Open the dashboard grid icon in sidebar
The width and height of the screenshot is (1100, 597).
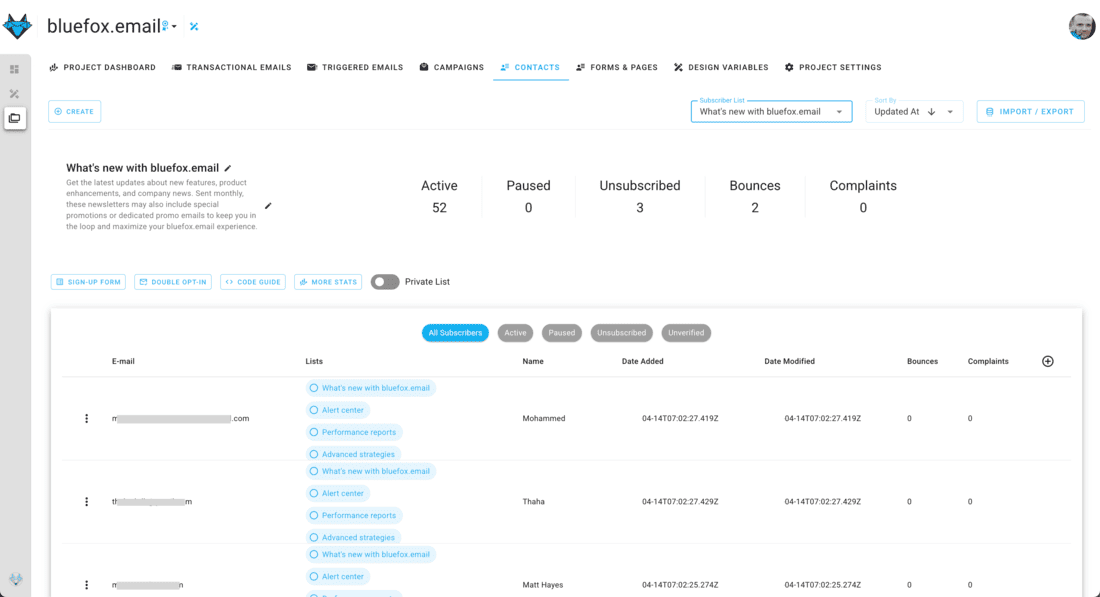[14, 69]
